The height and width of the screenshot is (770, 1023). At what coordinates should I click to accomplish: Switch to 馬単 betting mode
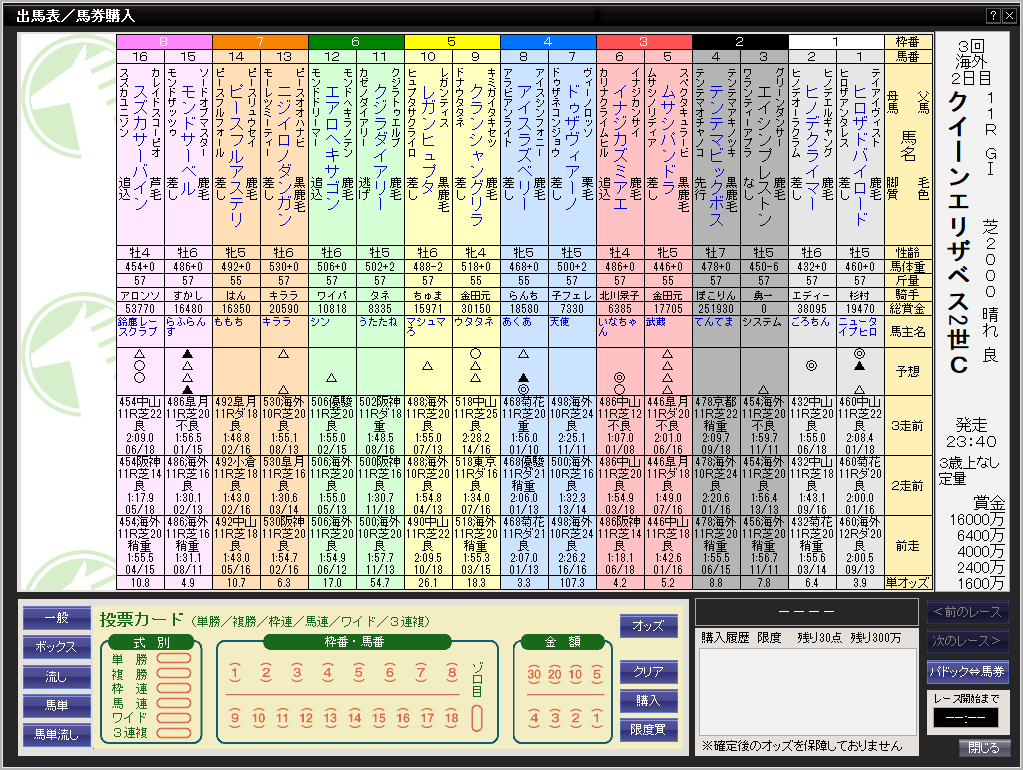(x=57, y=705)
